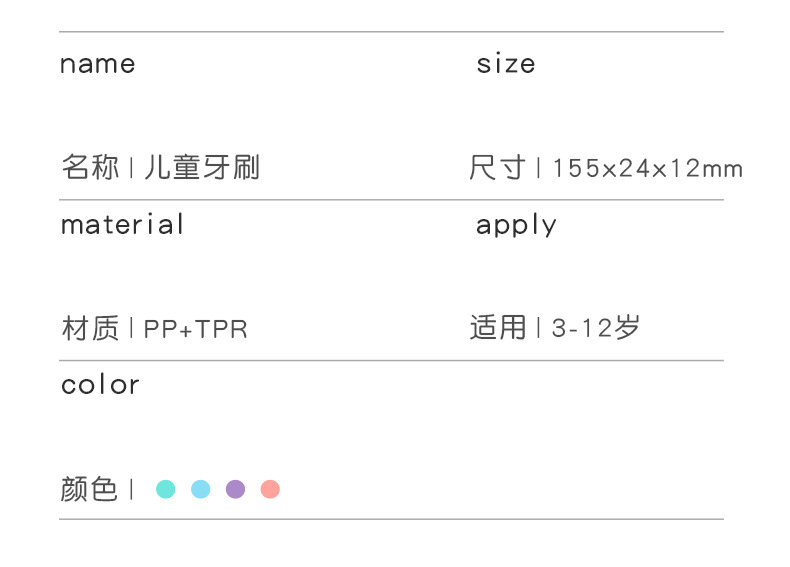Viewport: 790px width, 567px height.
Task: Click the 材质 label
Action: tap(90, 328)
